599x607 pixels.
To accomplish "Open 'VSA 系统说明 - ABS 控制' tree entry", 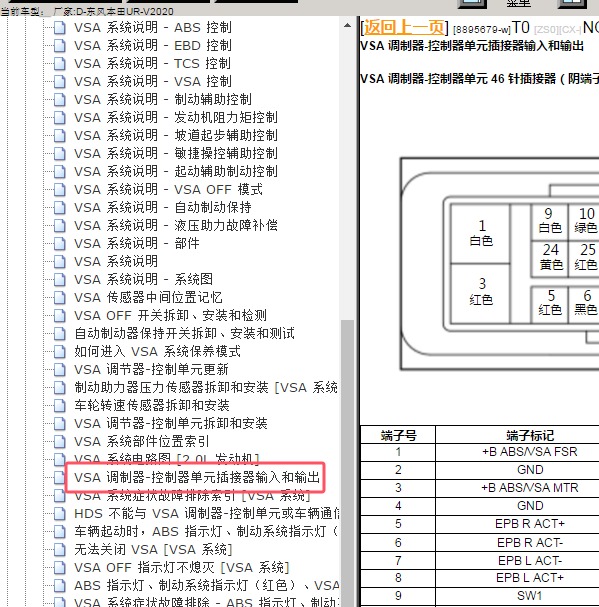I will point(153,27).
